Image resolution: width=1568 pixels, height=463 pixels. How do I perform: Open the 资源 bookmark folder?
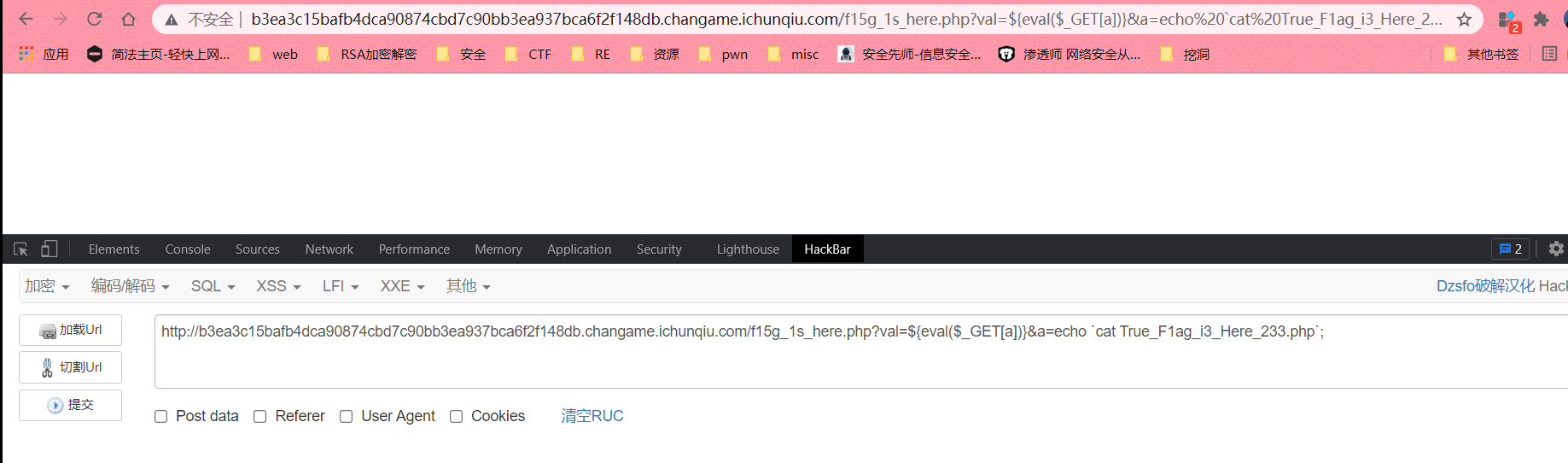[x=655, y=54]
